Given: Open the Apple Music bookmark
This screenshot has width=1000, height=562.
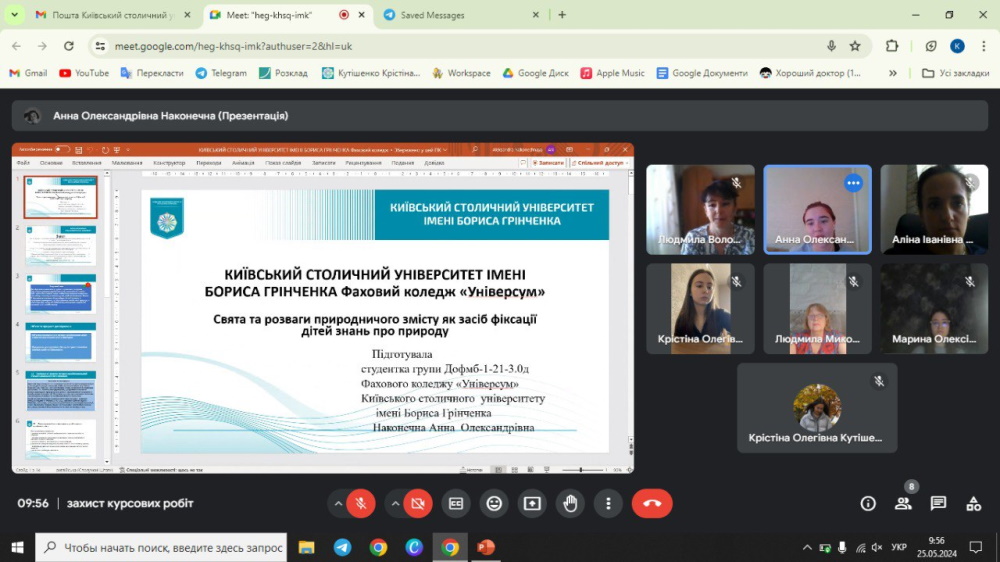Looking at the screenshot, I should pos(613,73).
